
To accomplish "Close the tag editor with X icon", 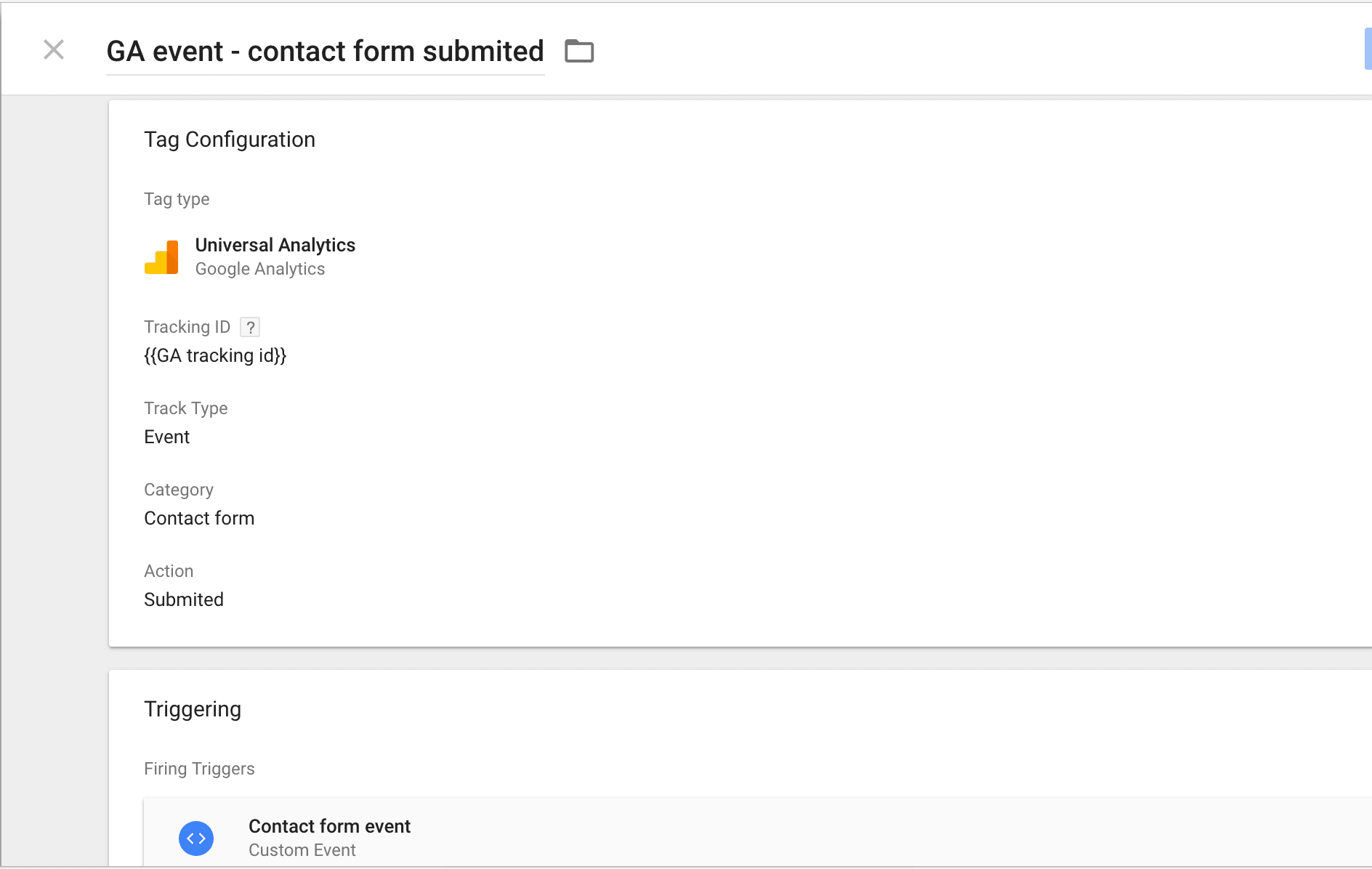I will tap(54, 50).
